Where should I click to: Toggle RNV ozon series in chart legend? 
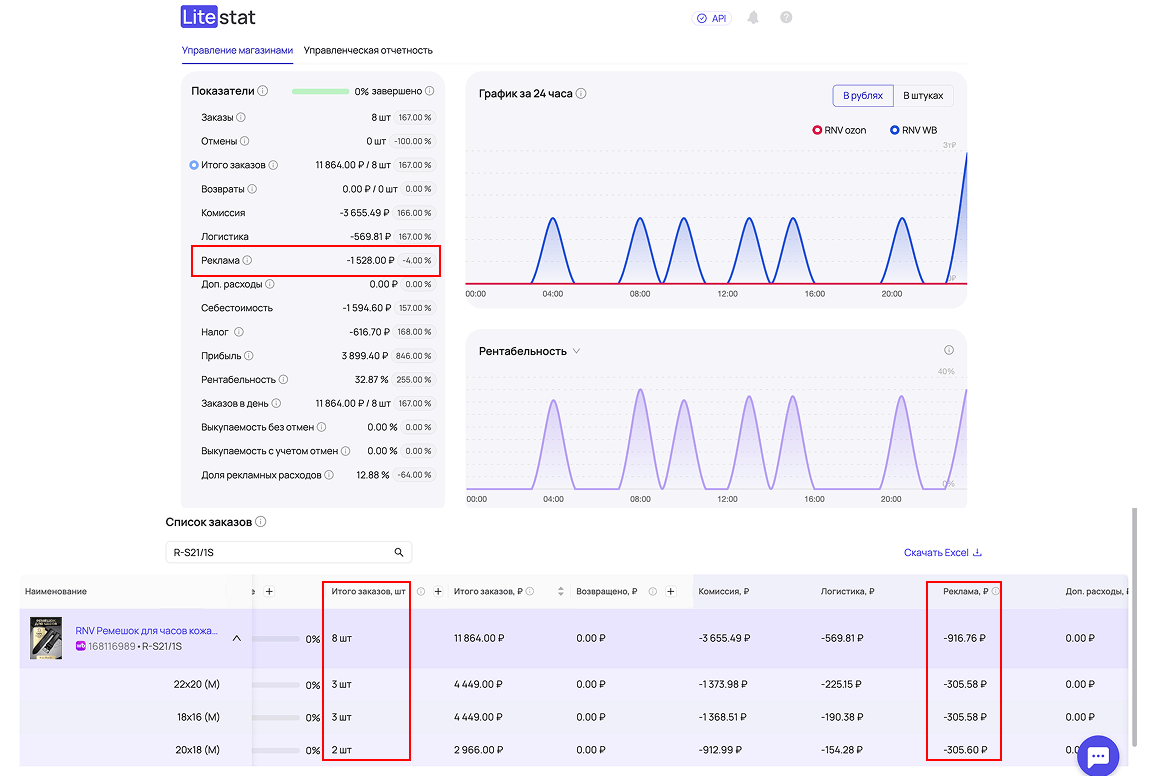tap(839, 130)
